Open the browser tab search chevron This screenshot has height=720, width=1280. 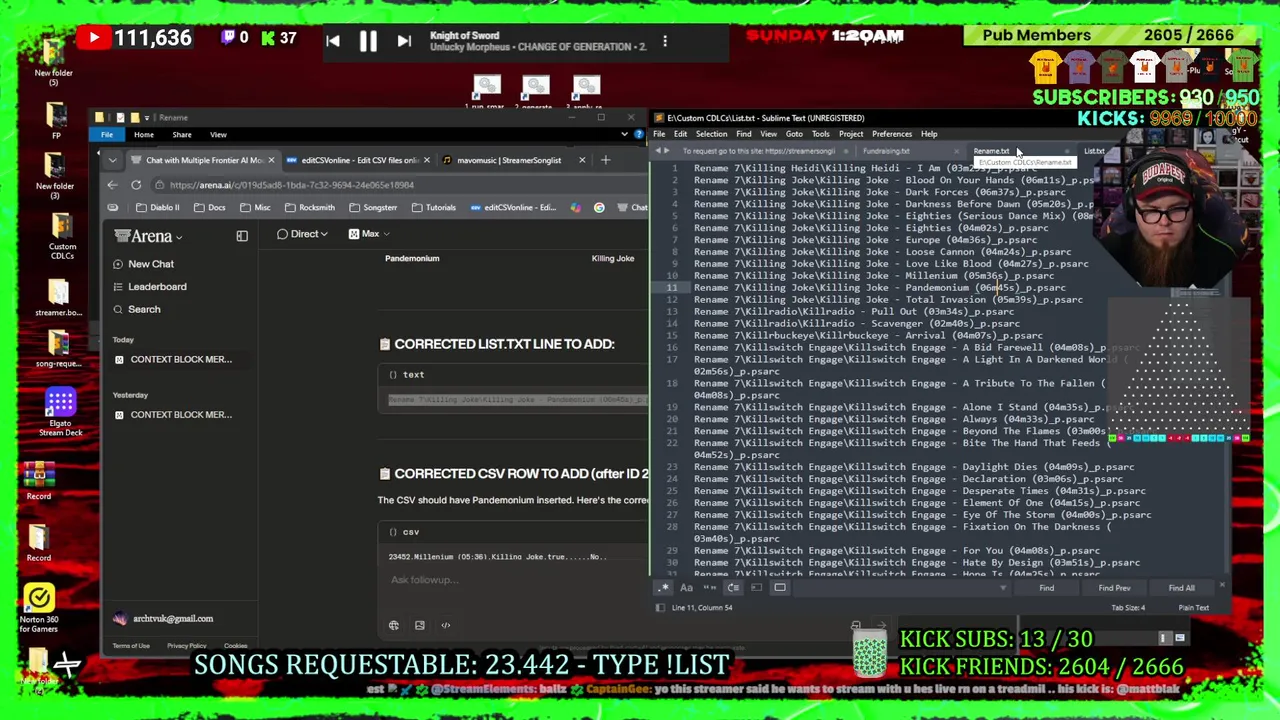112,160
